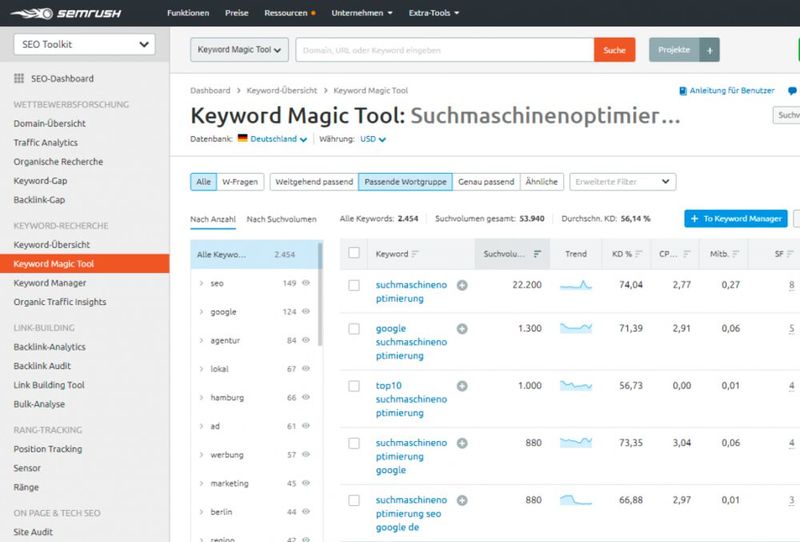
Task: Sort by Mitbewerber column icon
Action: [x=736, y=254]
